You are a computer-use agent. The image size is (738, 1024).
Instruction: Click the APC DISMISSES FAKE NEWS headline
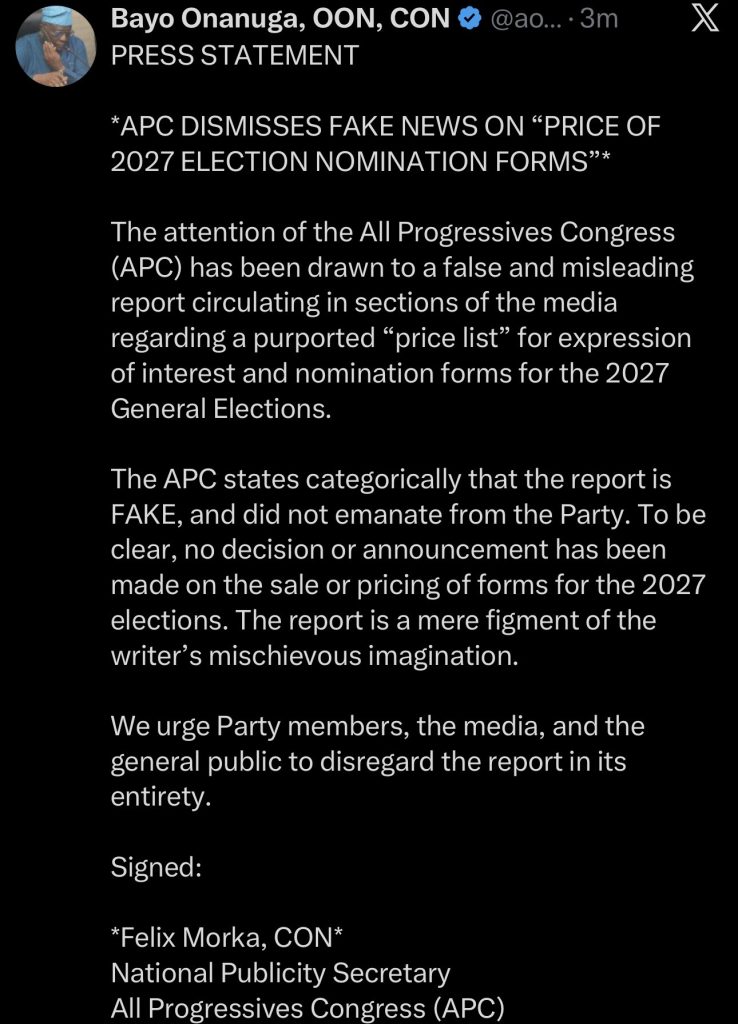[385, 145]
